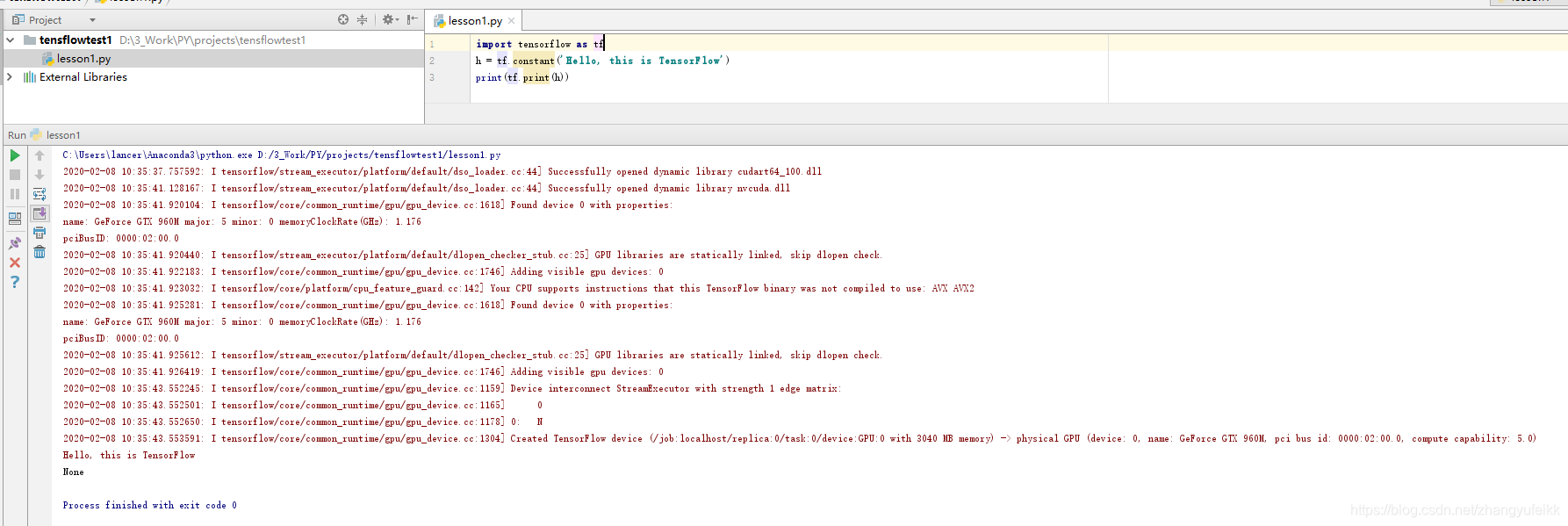Click 'Process finished with exit code 0'
The image size is (1568, 526).
click(150, 505)
